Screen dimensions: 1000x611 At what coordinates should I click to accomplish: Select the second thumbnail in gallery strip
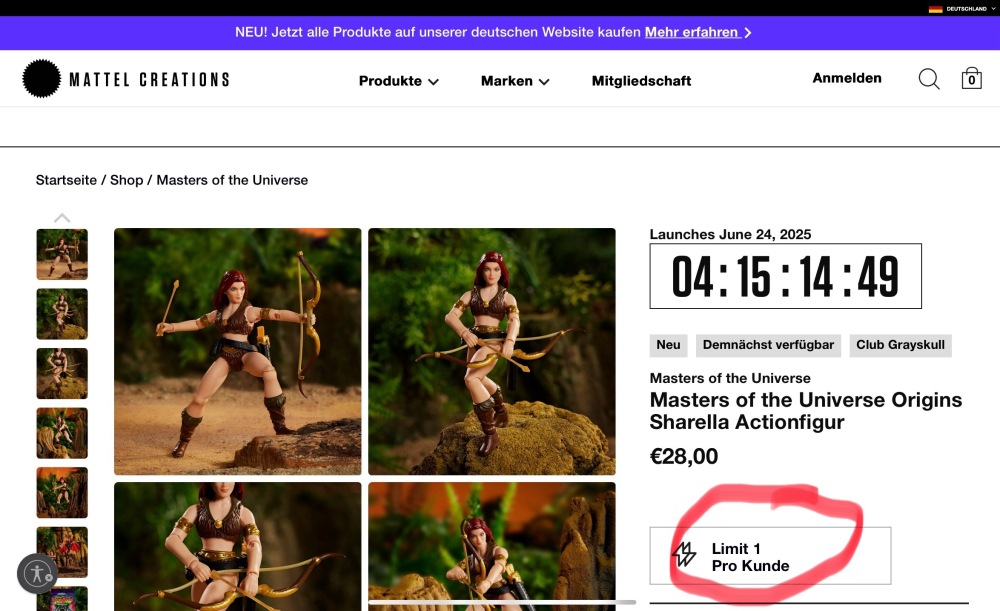[62, 314]
